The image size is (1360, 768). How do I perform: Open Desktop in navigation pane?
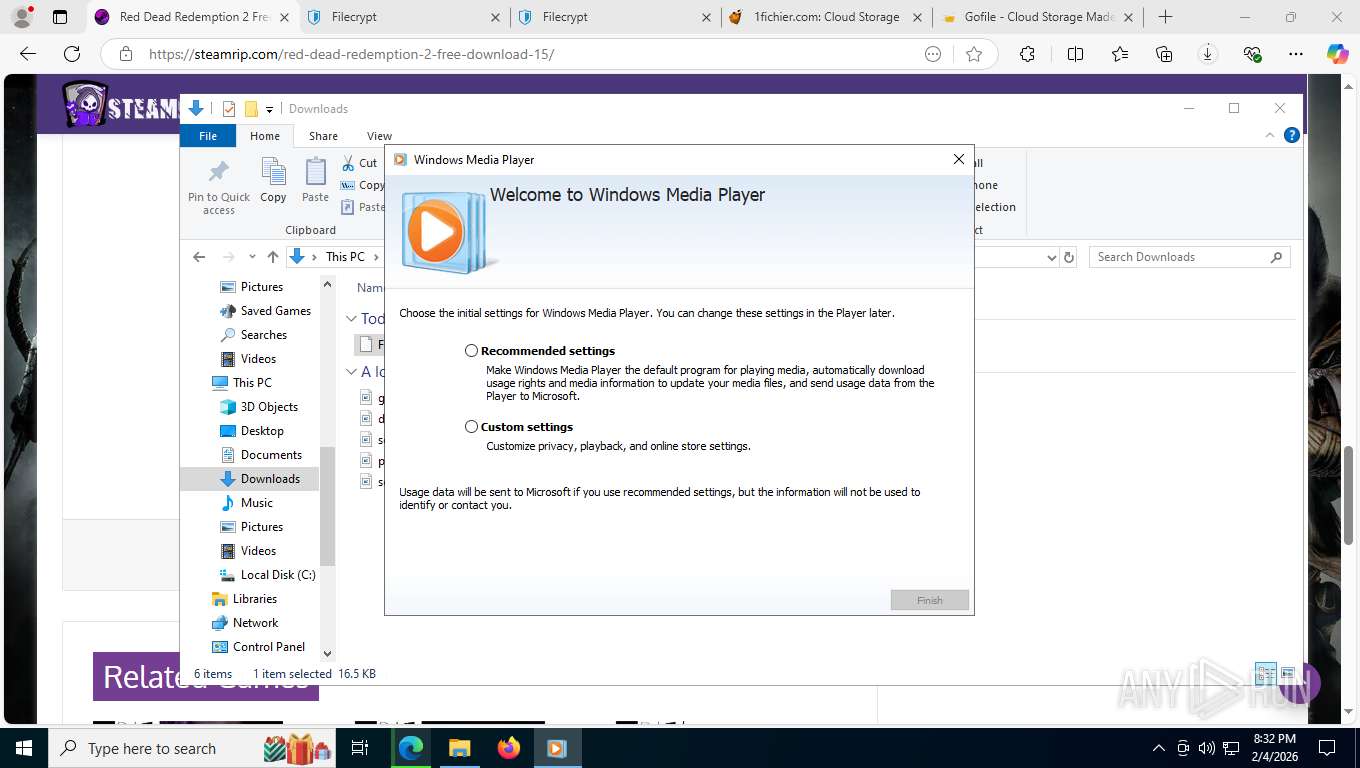click(262, 431)
